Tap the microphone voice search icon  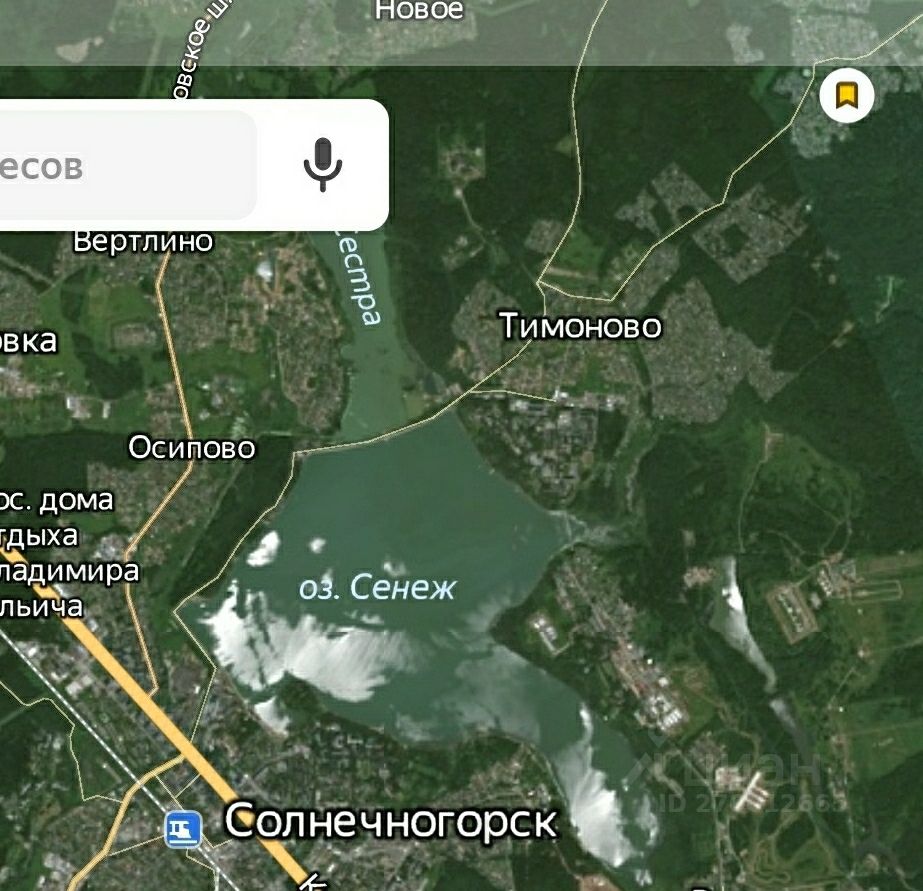coord(323,165)
